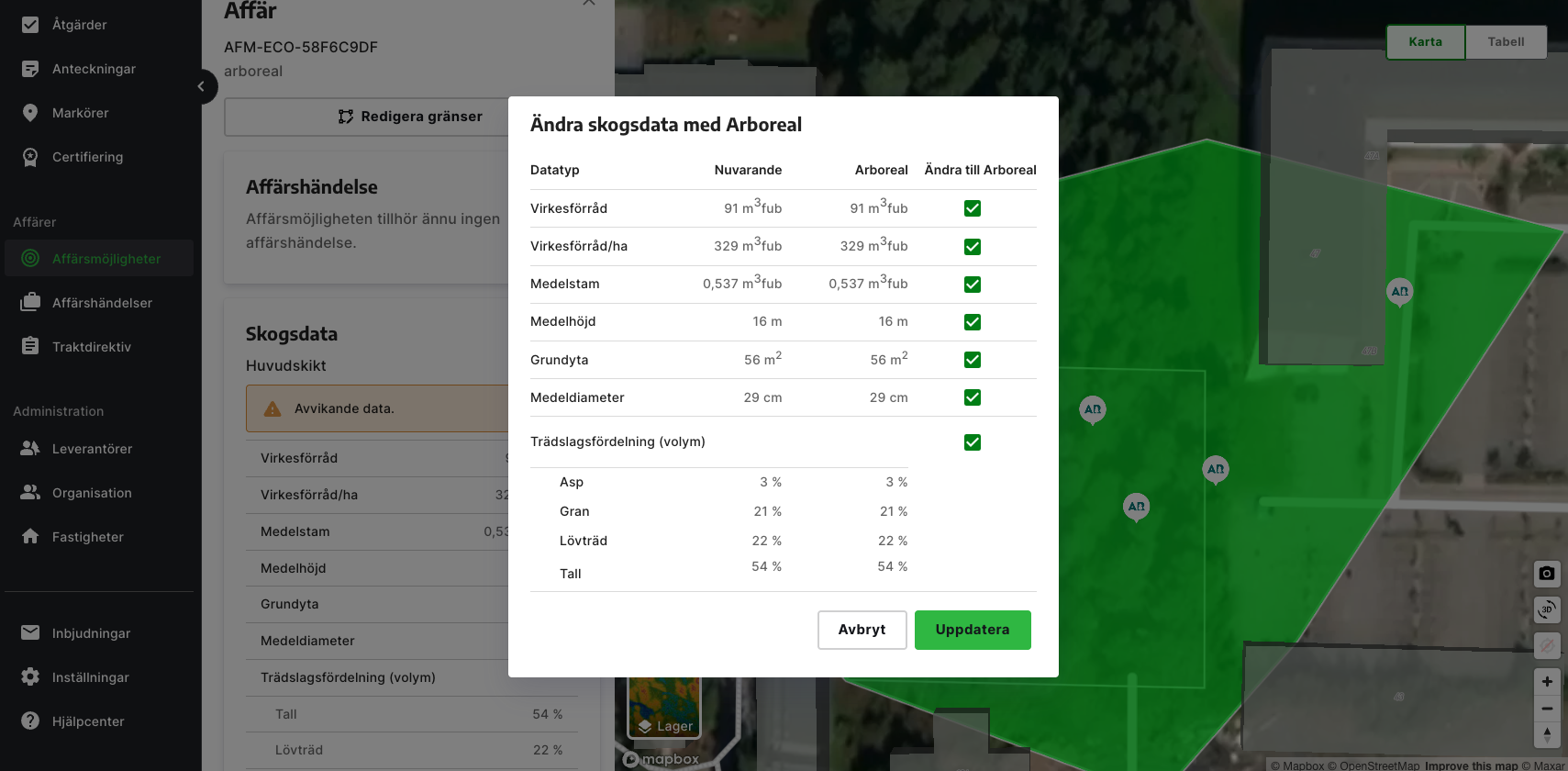Switch to Tabell view tab
This screenshot has height=771, width=1568.
point(1506,42)
